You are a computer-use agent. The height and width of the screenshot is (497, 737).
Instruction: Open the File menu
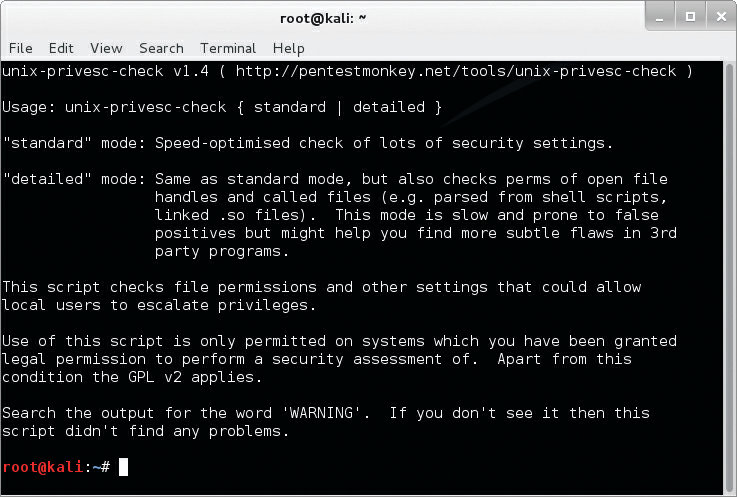20,48
